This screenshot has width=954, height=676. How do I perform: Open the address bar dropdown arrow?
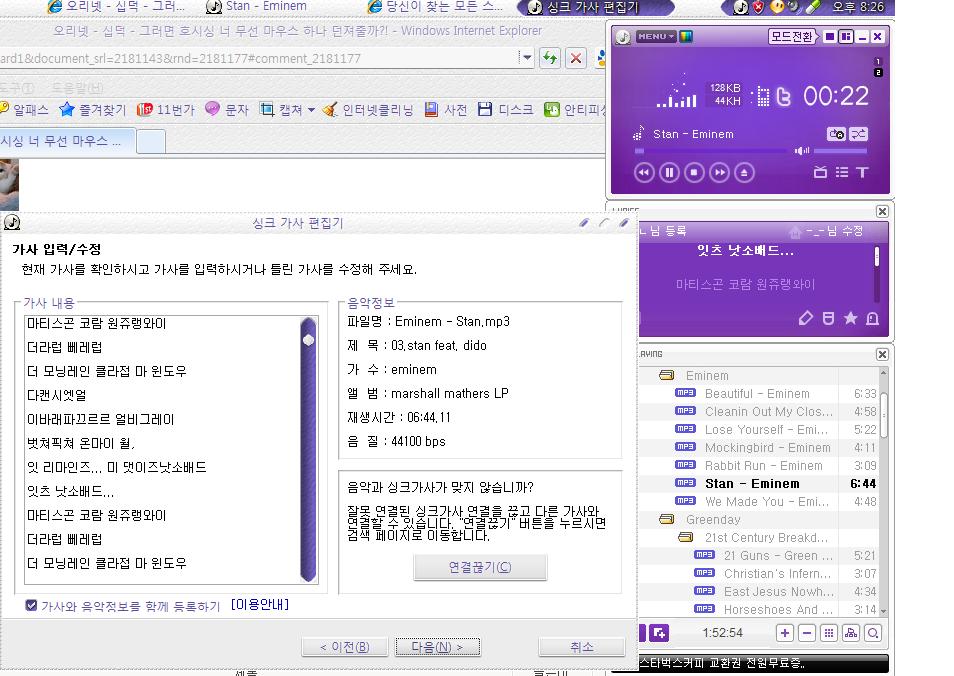pyautogui.click(x=527, y=58)
